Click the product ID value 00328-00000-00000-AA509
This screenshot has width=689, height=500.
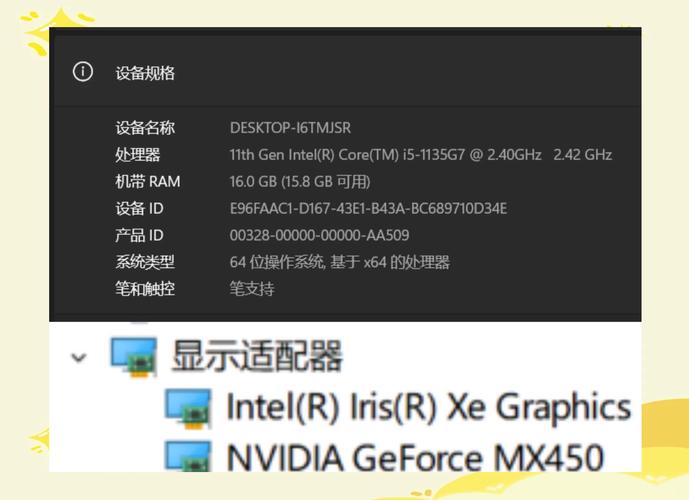[319, 236]
